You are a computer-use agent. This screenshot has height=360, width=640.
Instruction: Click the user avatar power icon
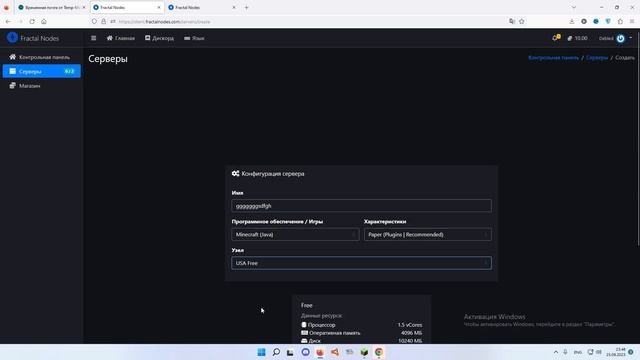[x=620, y=38]
